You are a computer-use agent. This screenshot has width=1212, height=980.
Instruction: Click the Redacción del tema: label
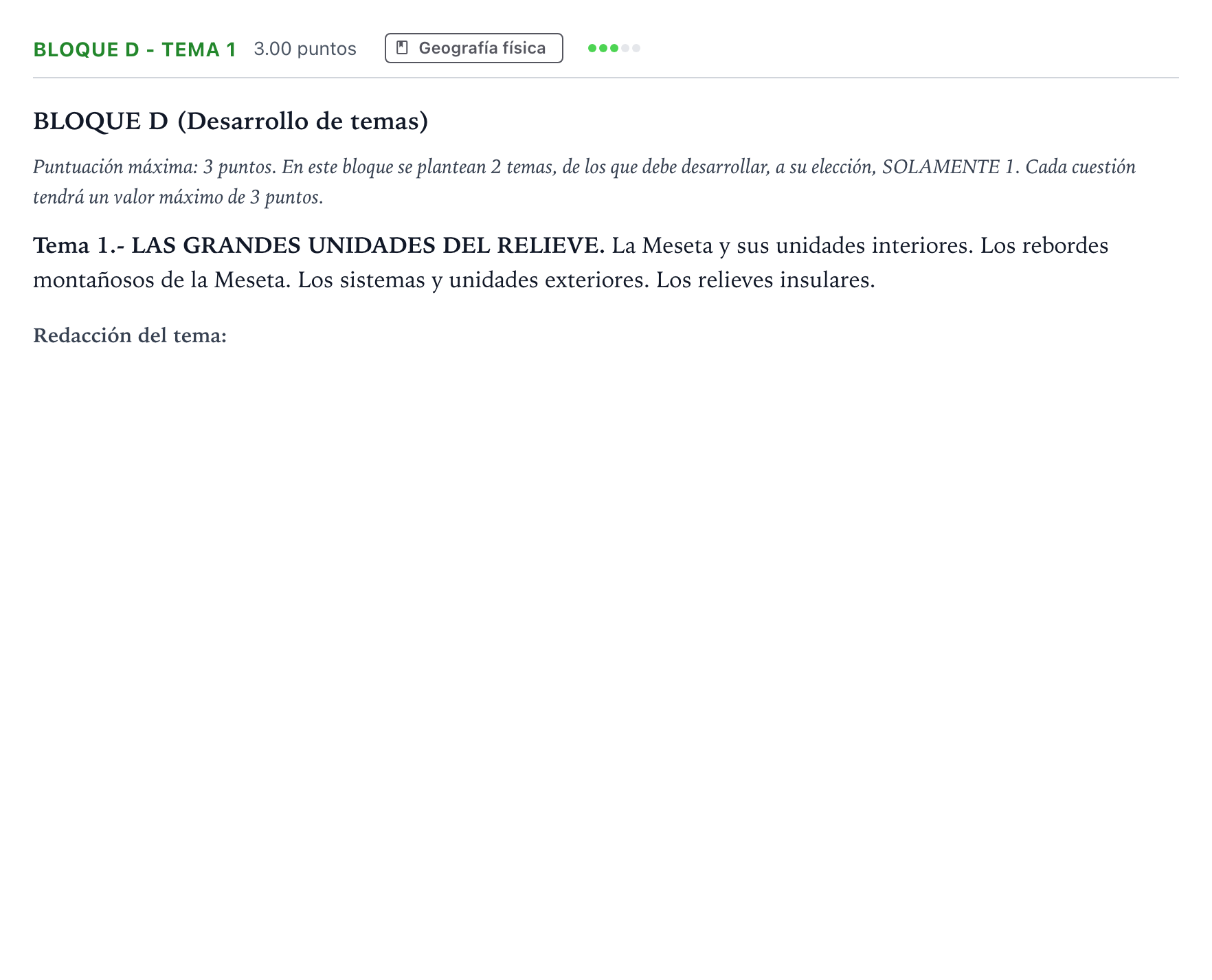tap(130, 335)
